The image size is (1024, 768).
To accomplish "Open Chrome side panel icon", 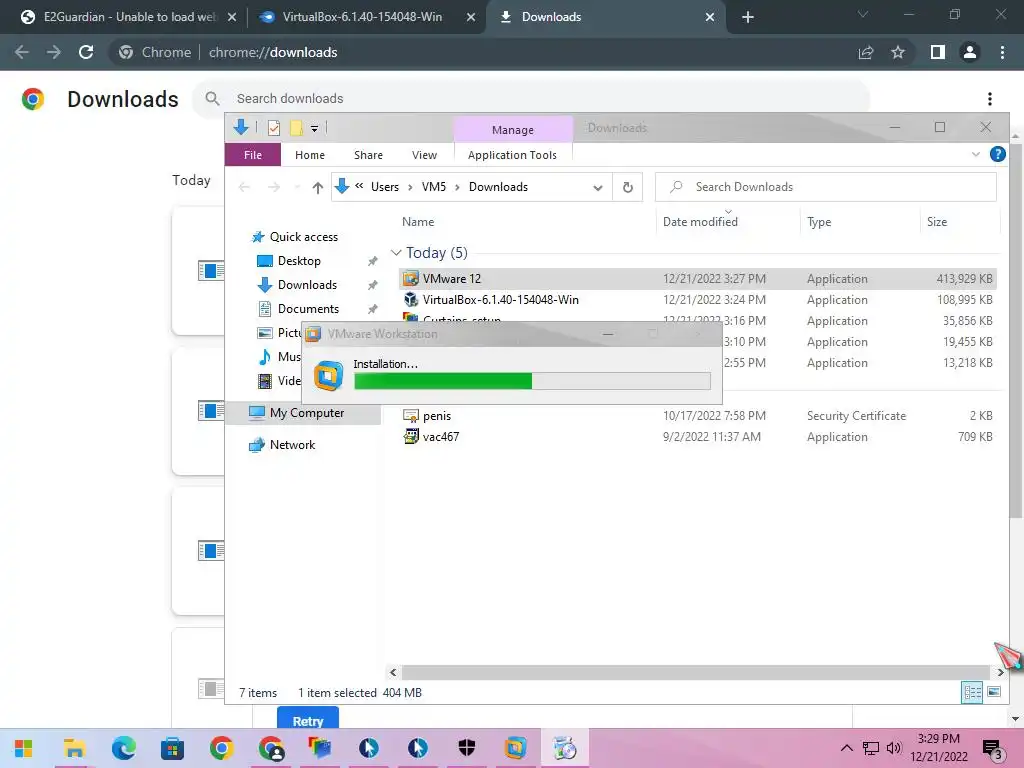I will (938, 52).
